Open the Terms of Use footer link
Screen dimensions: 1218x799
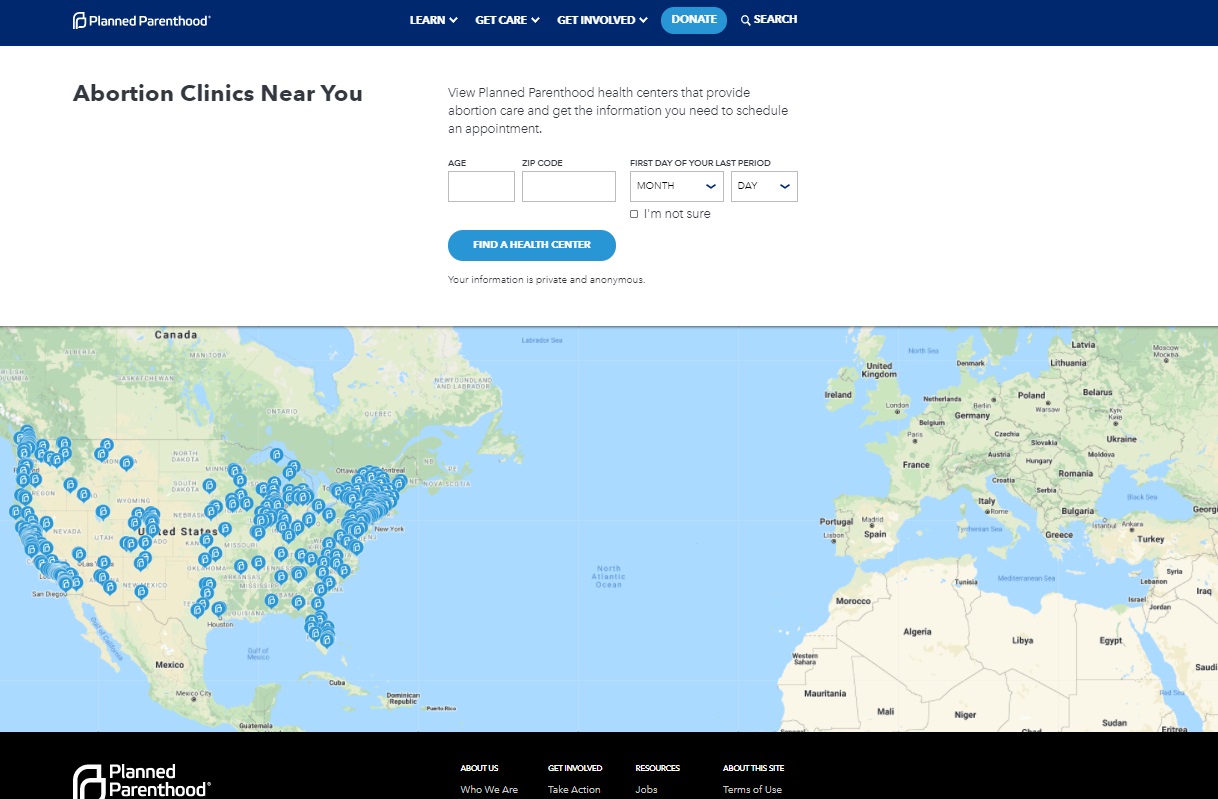pyautogui.click(x=752, y=790)
